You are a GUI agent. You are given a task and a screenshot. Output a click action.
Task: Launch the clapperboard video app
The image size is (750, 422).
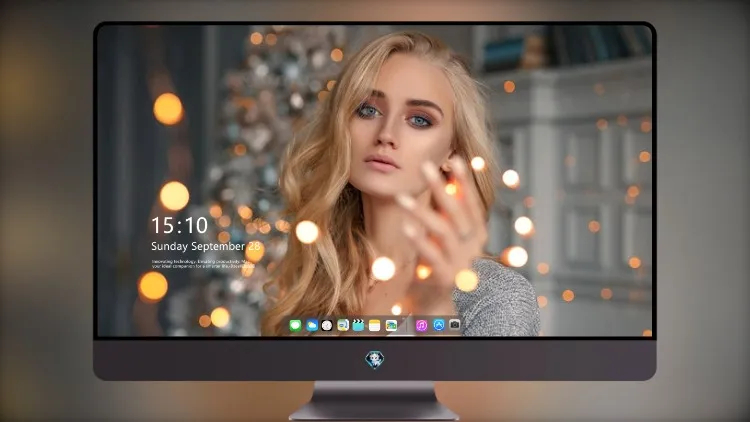[x=358, y=325]
